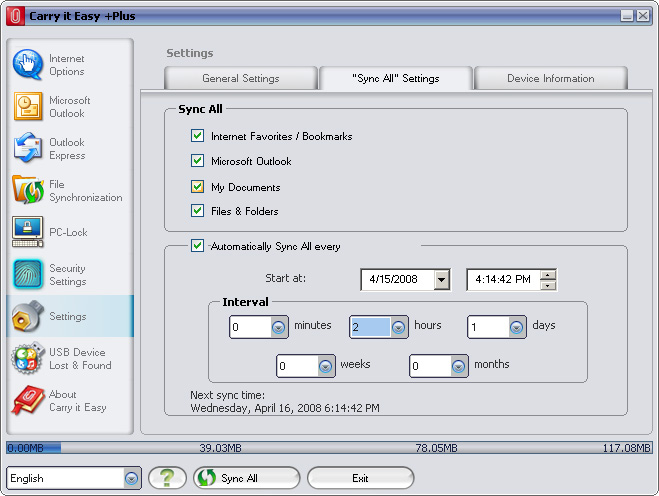Open Outlook Express sidebar icon
The height and width of the screenshot is (496, 659).
point(28,148)
